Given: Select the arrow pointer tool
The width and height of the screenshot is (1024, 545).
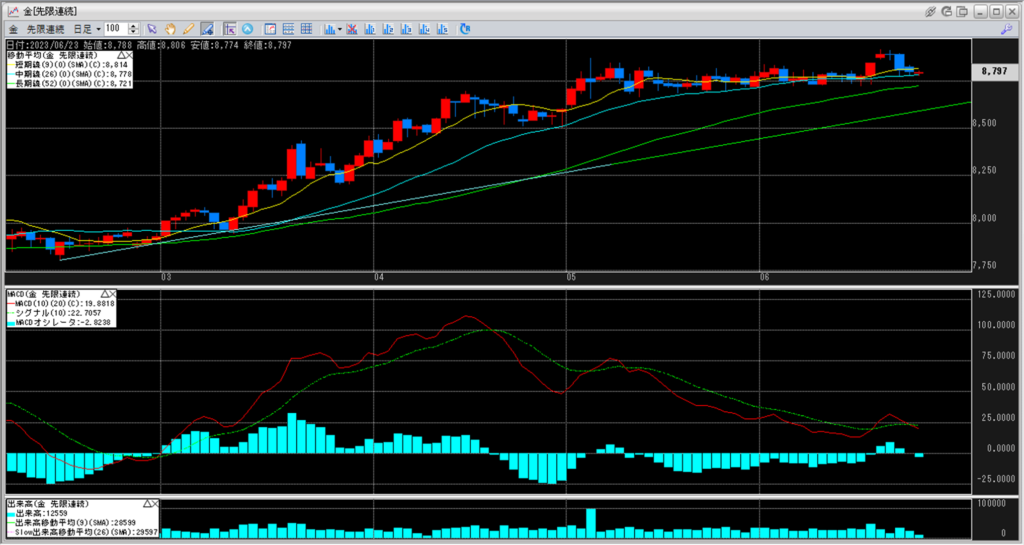Looking at the screenshot, I should pos(152,28).
